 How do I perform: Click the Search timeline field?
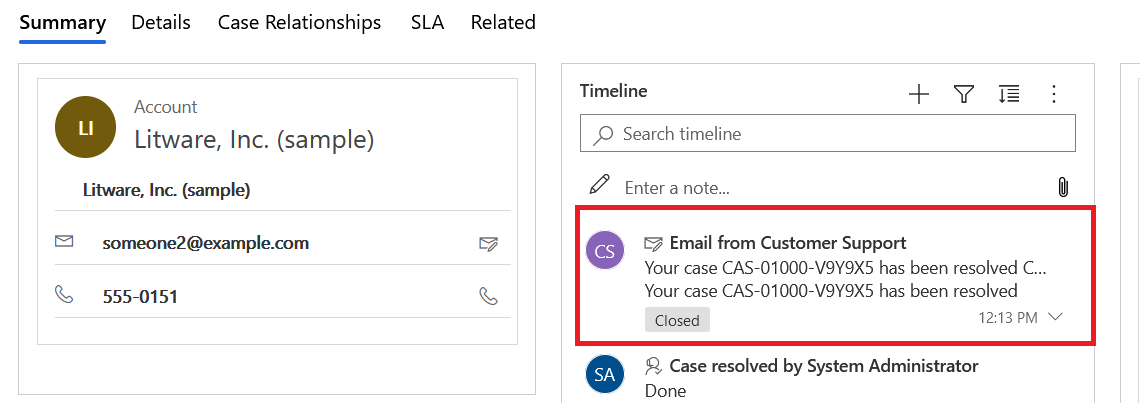[x=840, y=134]
